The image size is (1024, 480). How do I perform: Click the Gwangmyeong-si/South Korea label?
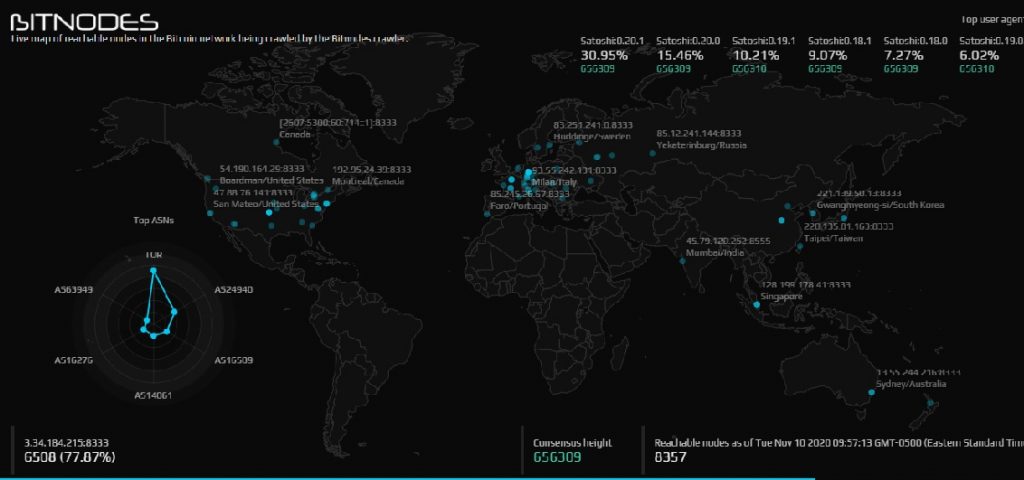pos(880,205)
